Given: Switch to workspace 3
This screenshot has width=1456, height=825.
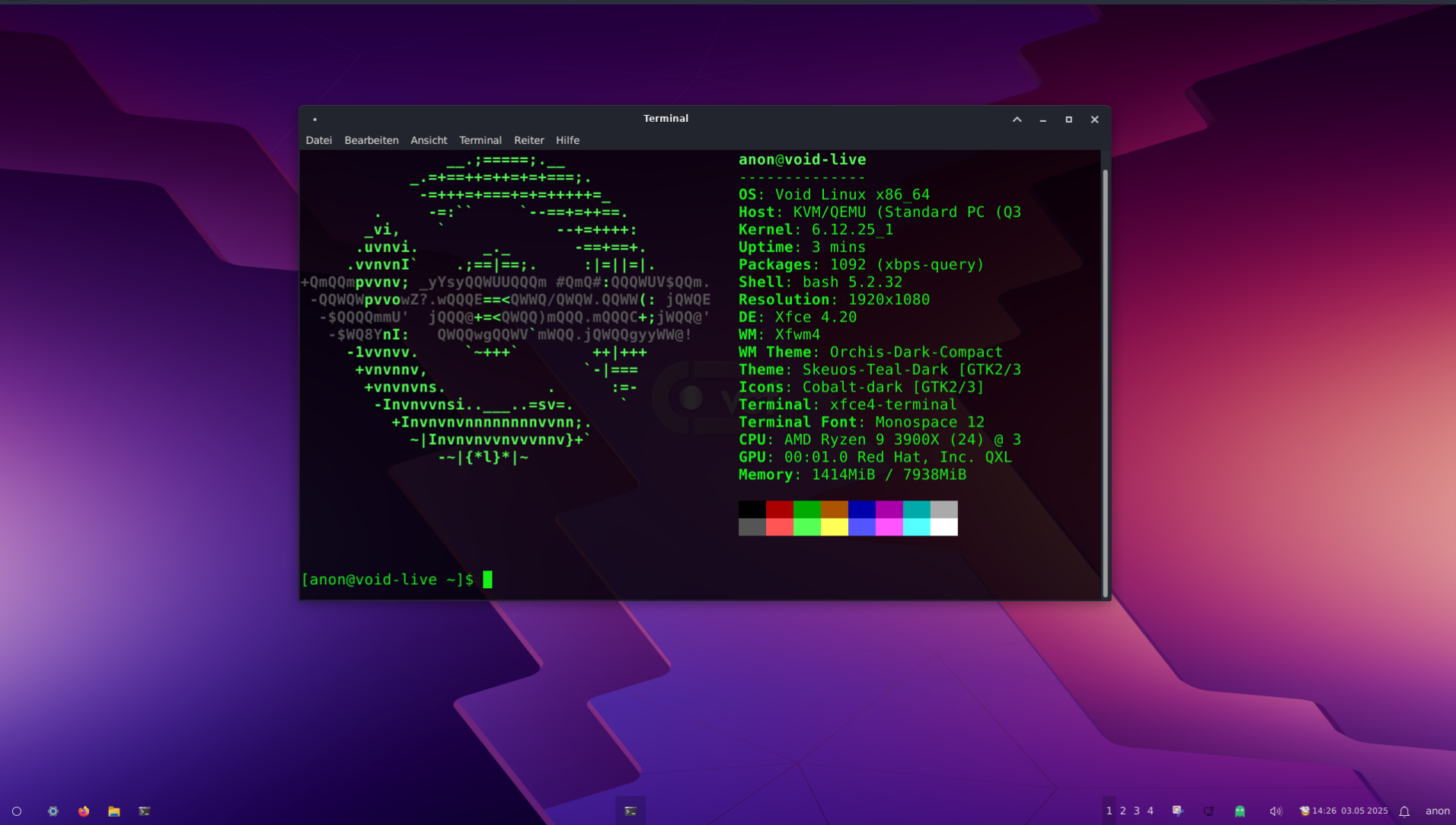Looking at the screenshot, I should (1136, 811).
